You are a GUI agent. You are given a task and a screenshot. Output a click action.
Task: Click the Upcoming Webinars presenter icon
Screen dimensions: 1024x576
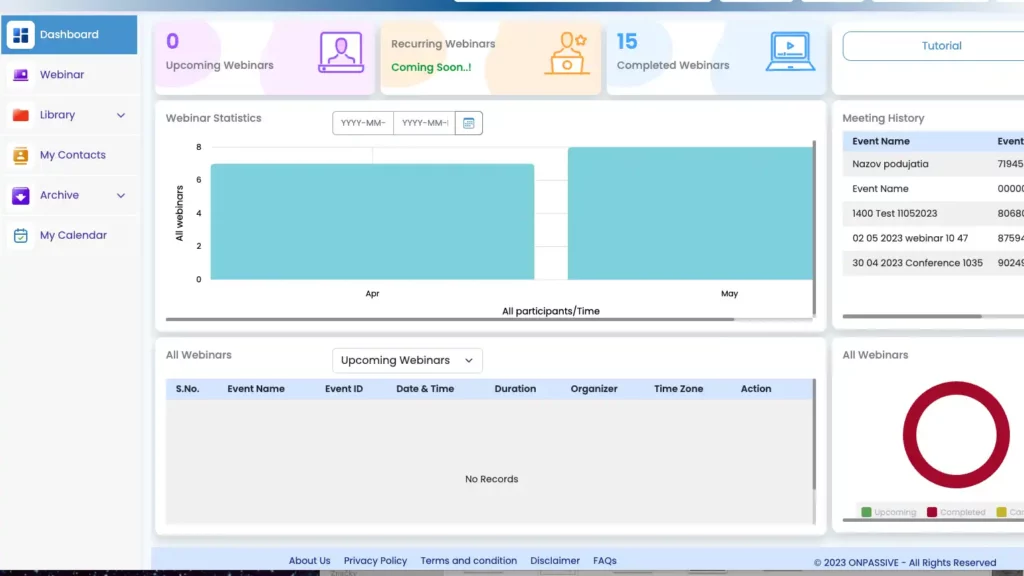coord(340,52)
